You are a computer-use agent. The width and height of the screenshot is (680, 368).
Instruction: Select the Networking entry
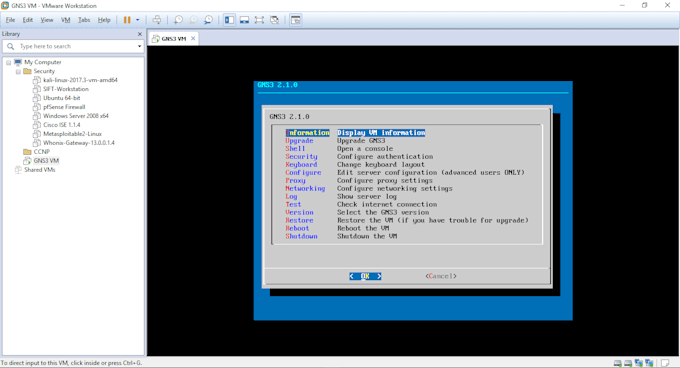tap(305, 189)
